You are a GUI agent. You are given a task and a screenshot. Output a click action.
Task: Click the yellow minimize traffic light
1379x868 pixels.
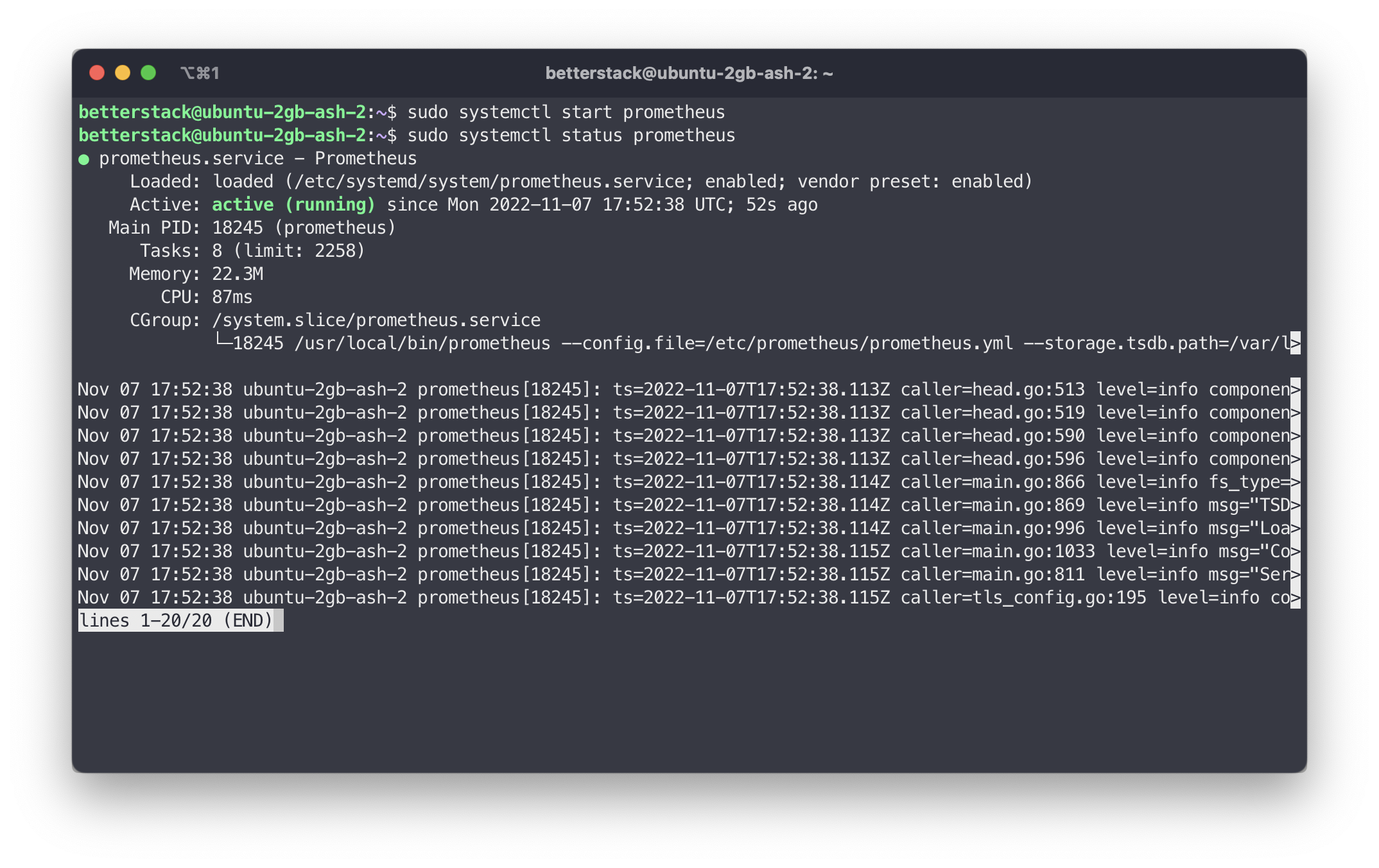(x=122, y=73)
